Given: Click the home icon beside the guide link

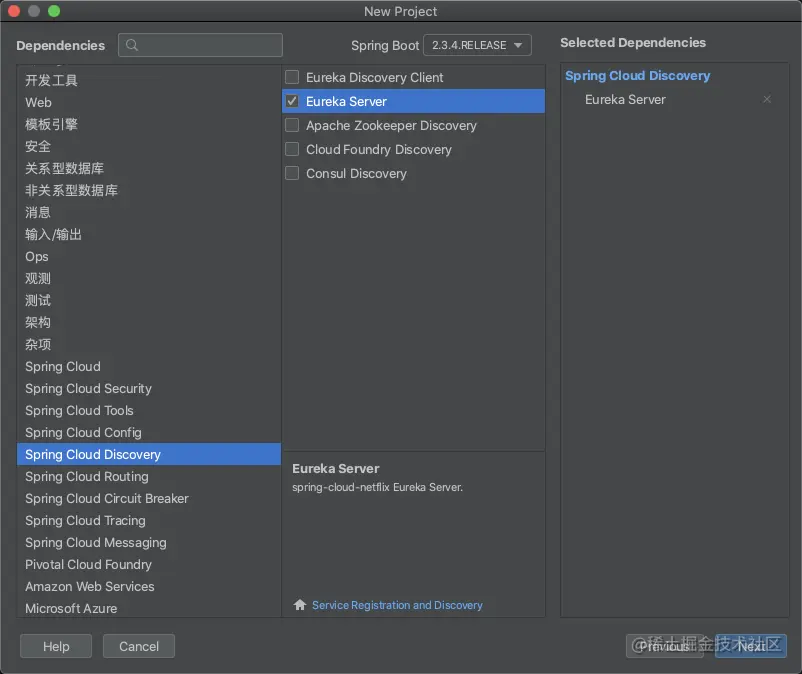Looking at the screenshot, I should point(299,605).
